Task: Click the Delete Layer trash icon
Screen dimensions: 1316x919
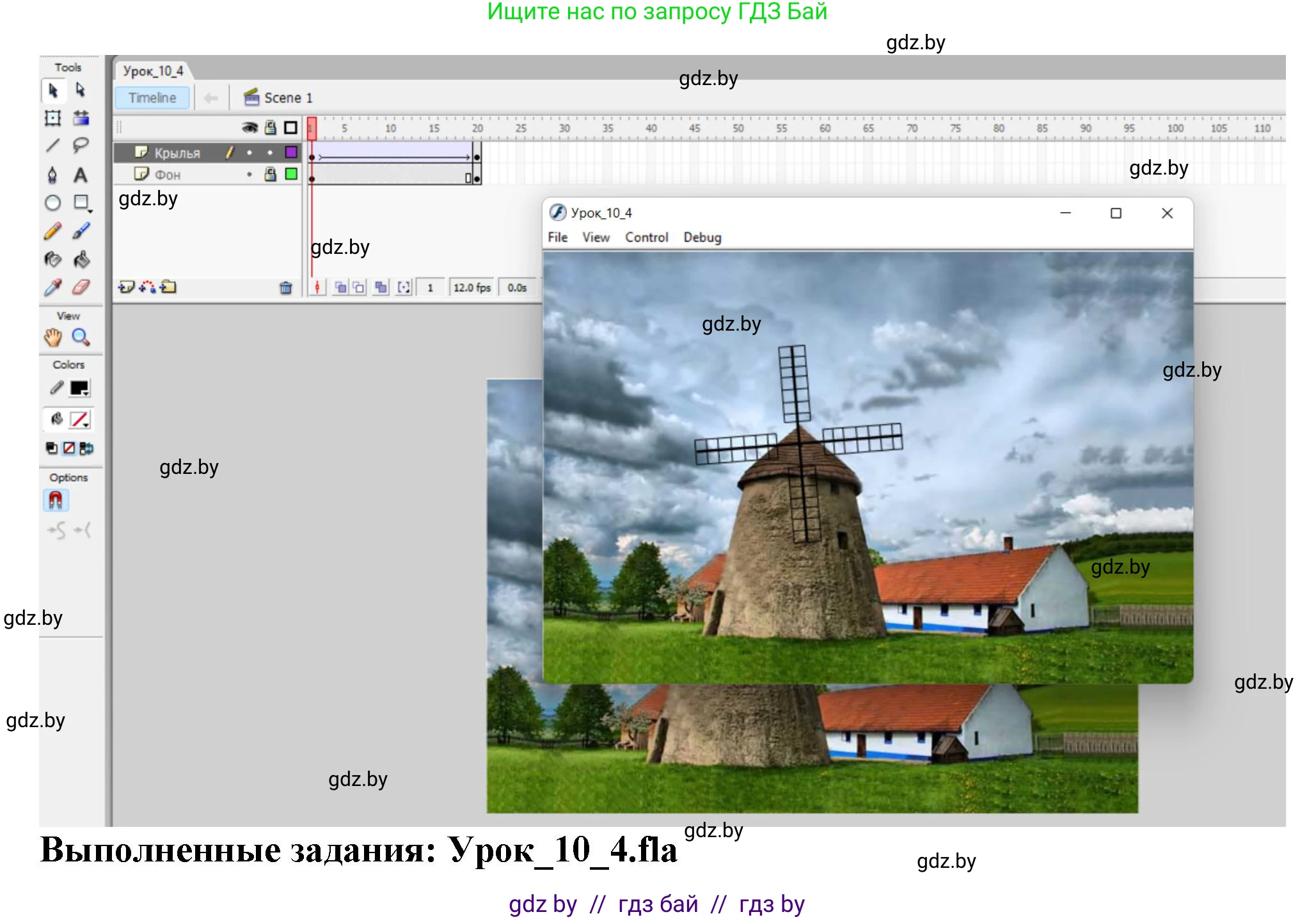Action: point(285,288)
